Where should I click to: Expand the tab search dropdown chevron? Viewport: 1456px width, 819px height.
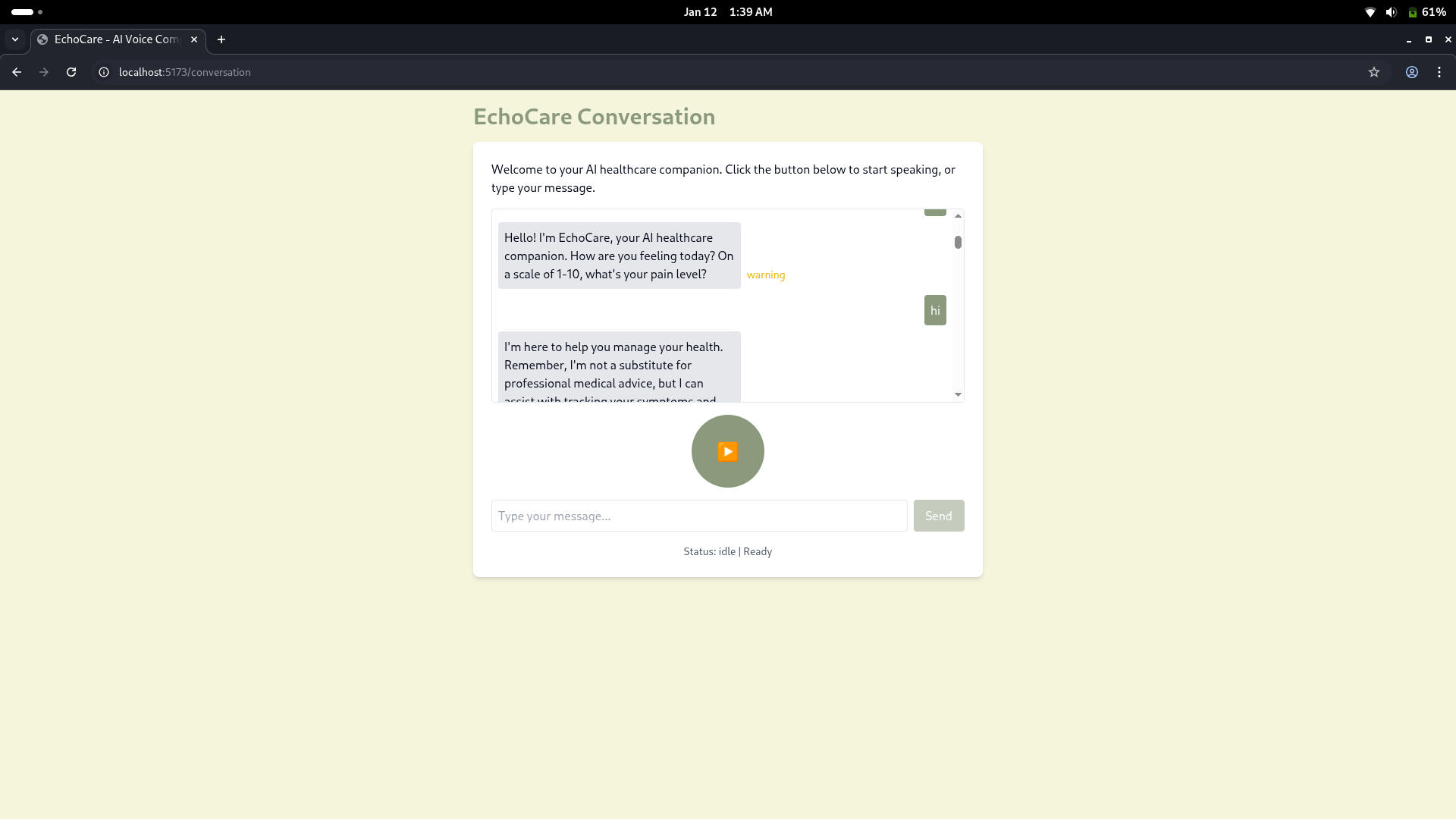coord(15,39)
